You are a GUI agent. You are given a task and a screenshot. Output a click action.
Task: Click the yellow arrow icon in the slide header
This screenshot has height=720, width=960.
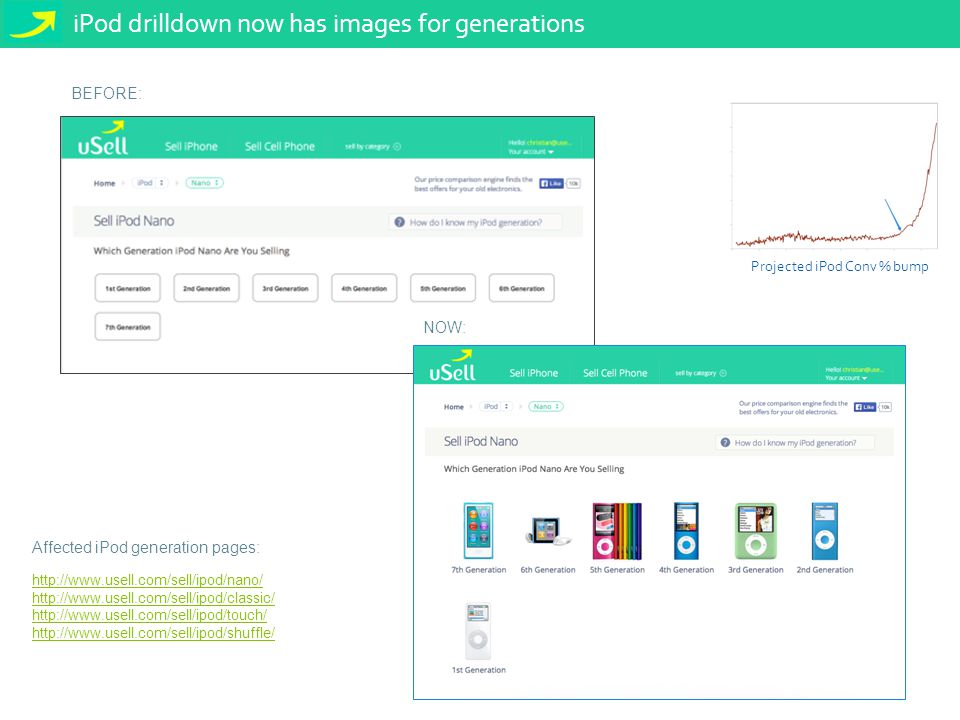pos(32,24)
